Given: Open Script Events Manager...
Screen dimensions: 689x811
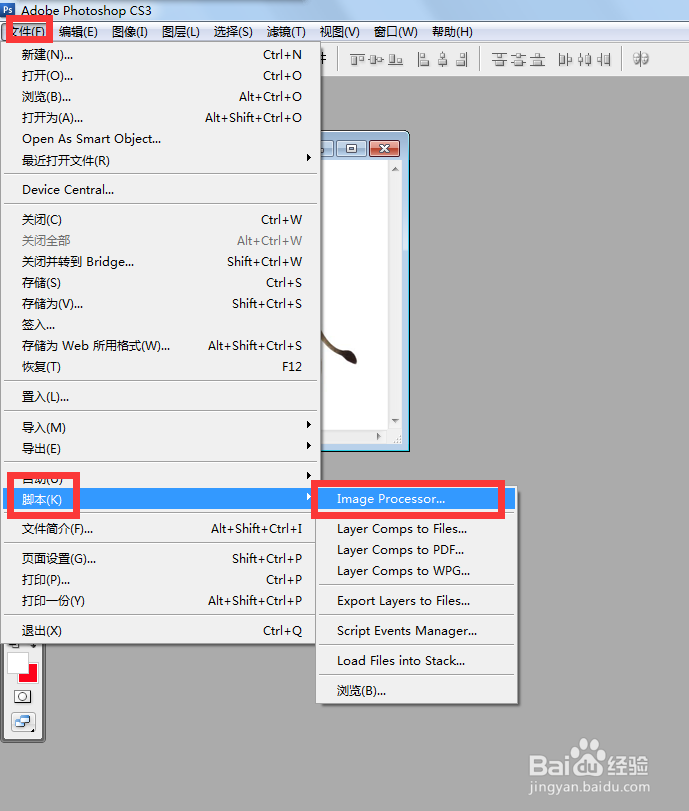Looking at the screenshot, I should (417, 631).
